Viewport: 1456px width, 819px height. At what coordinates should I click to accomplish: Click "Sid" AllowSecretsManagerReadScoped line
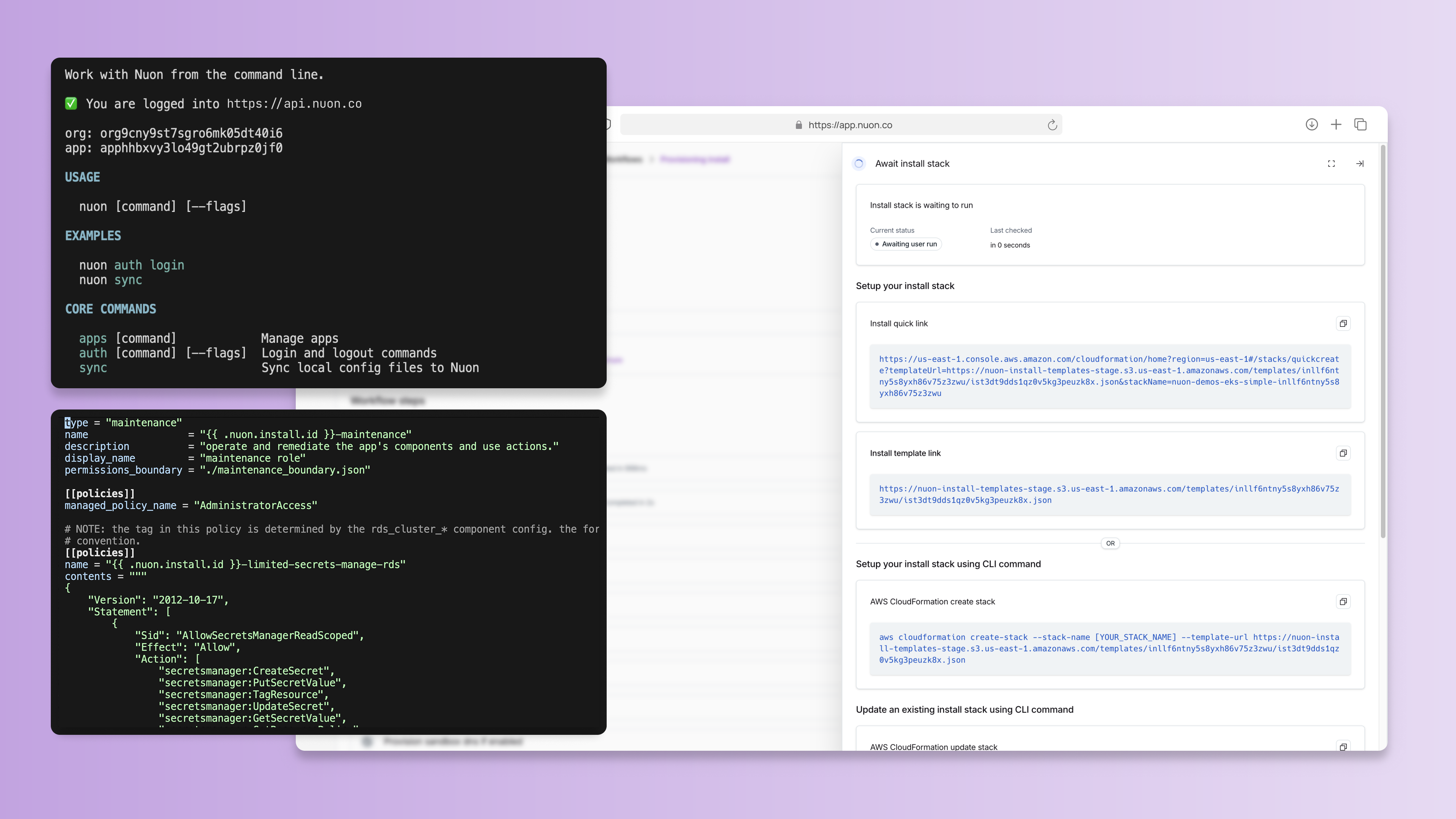click(249, 636)
